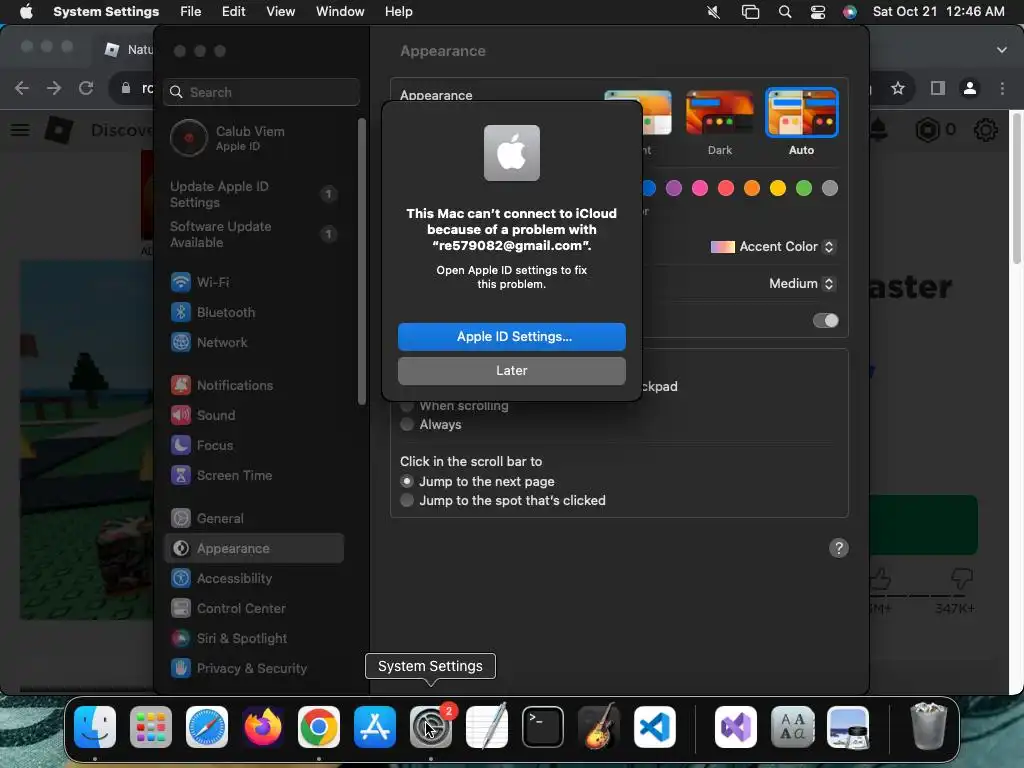Open Control Center in the menu bar

(818, 12)
